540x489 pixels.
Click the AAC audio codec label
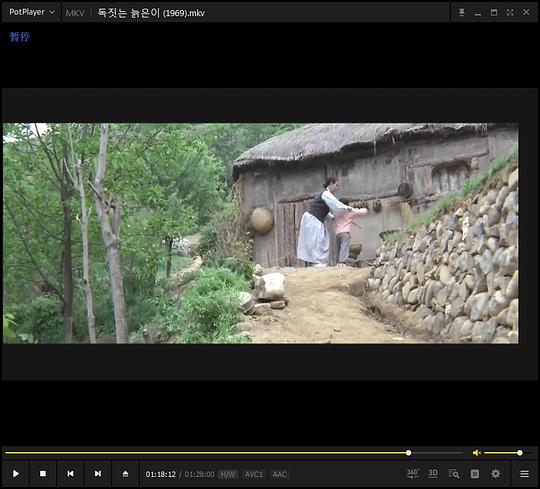(280, 474)
